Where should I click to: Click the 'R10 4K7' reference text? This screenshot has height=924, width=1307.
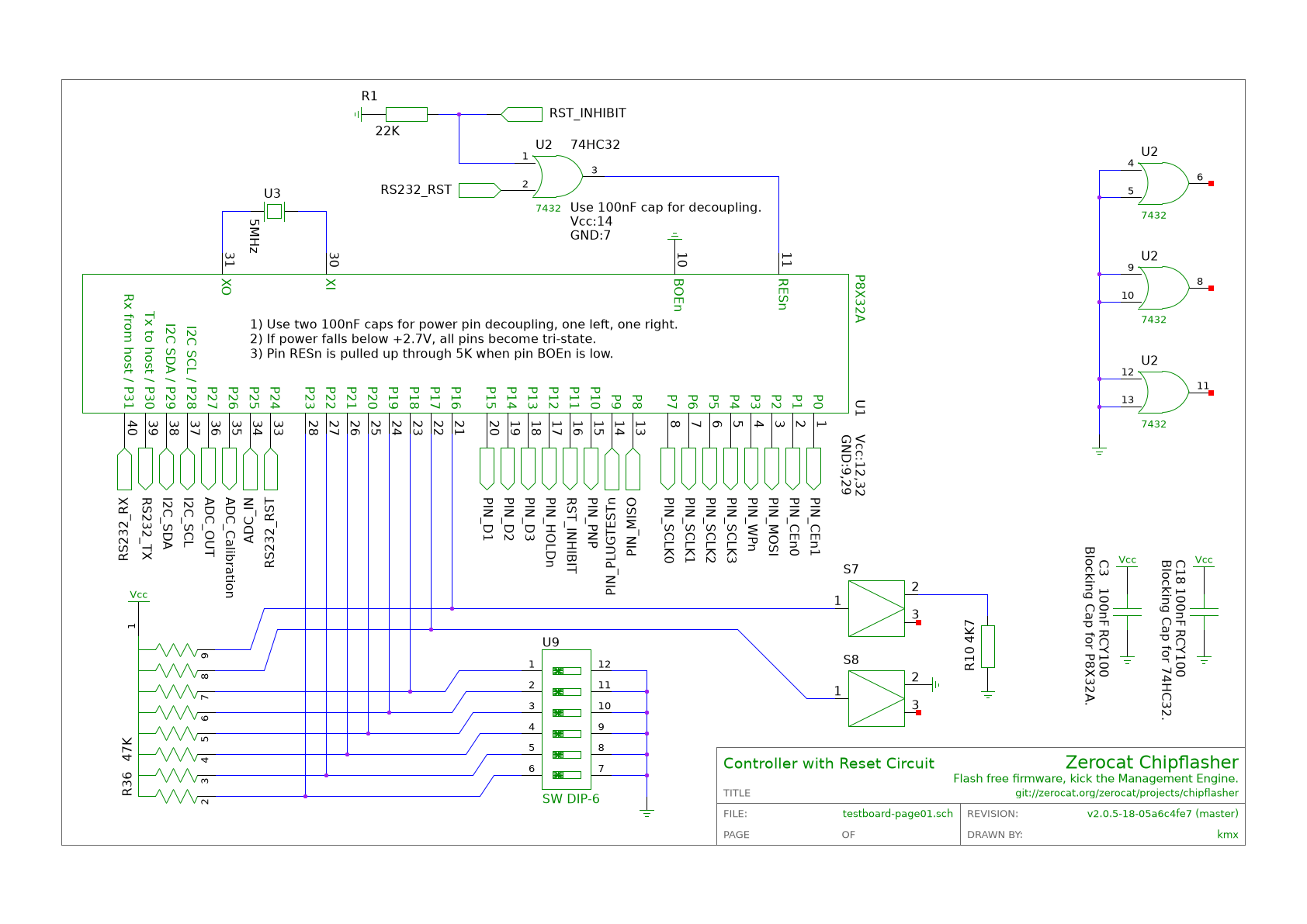tap(969, 645)
